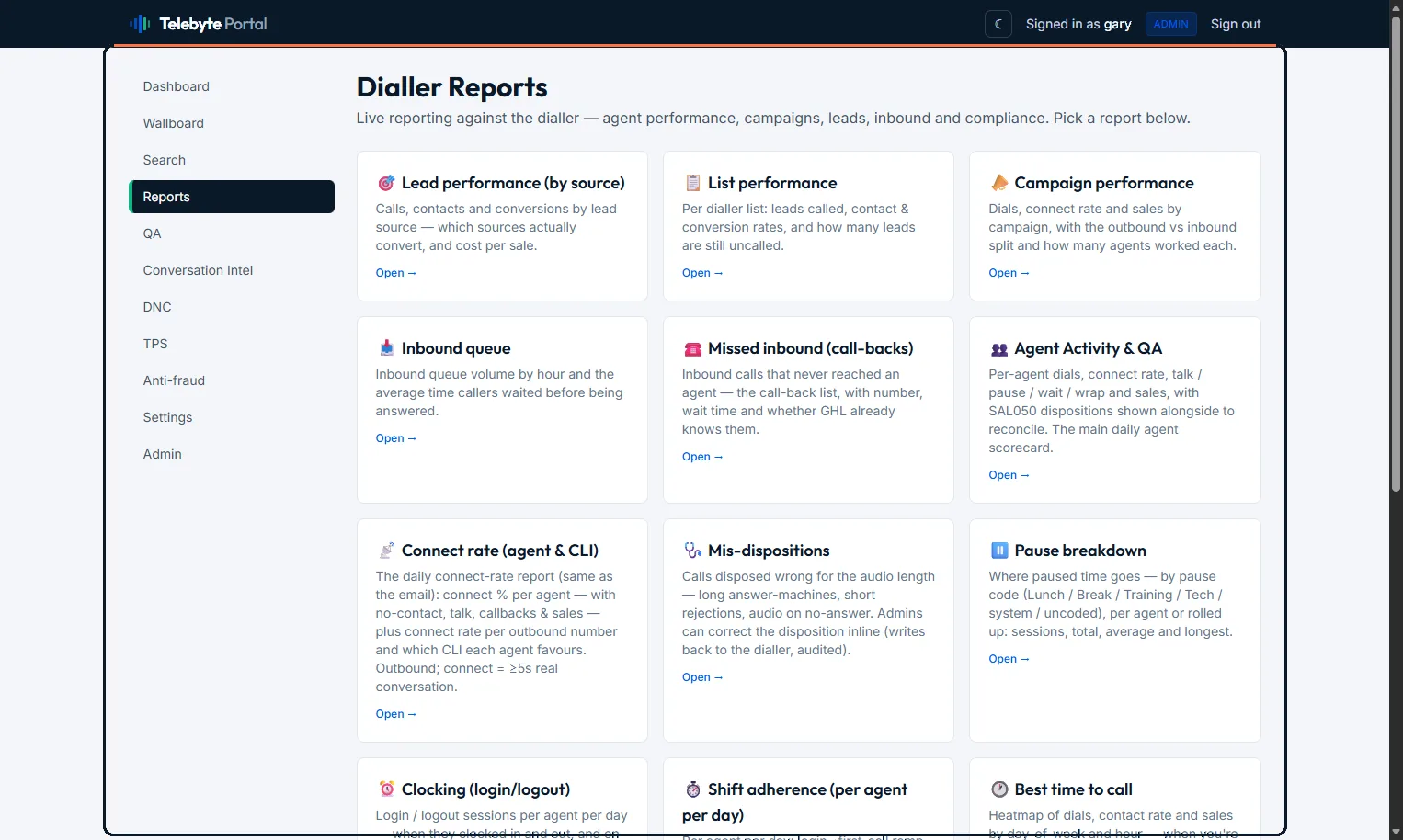Viewport: 1403px width, 840px height.
Task: Open the Search sidebar item
Action: coord(232,160)
